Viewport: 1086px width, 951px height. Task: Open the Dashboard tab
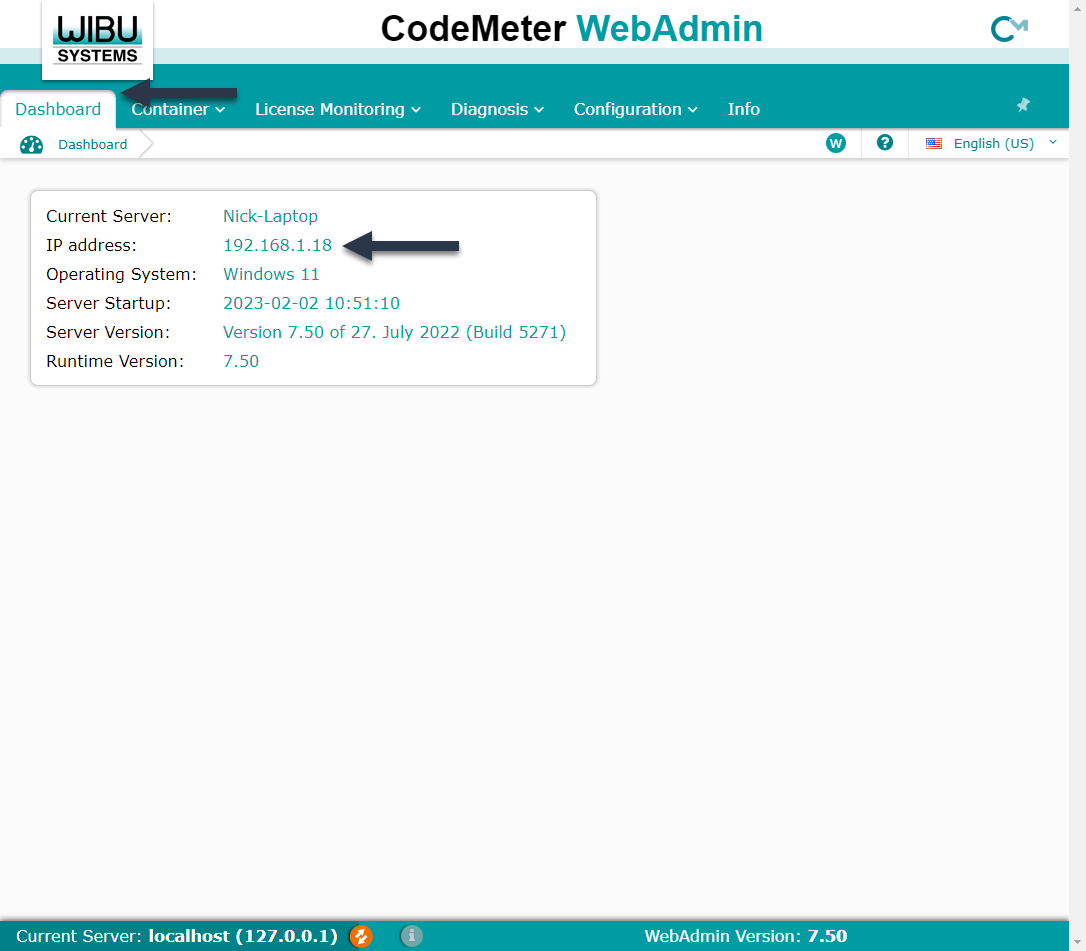point(58,109)
